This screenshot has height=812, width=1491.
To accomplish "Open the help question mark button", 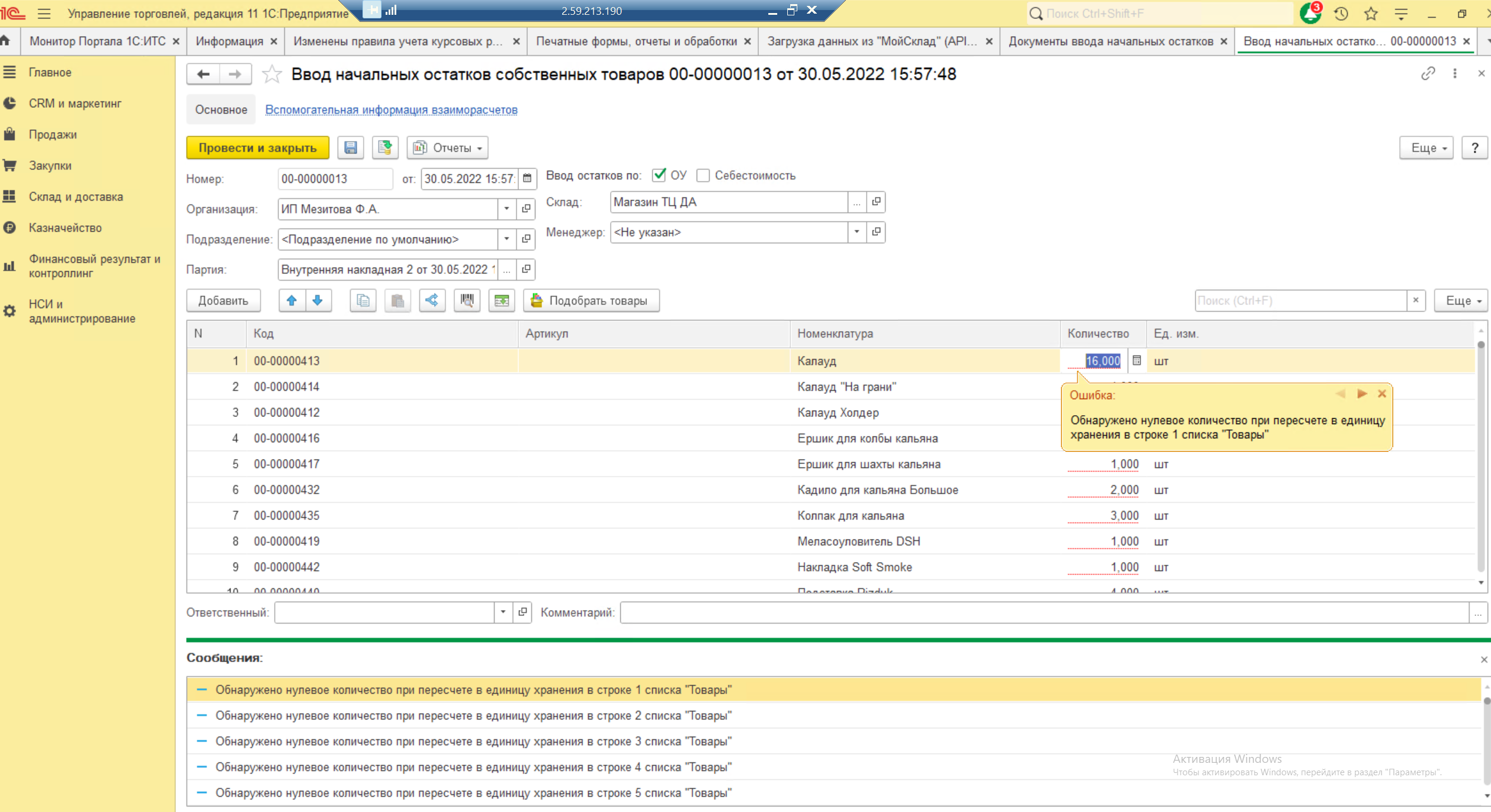I will coord(1475,147).
